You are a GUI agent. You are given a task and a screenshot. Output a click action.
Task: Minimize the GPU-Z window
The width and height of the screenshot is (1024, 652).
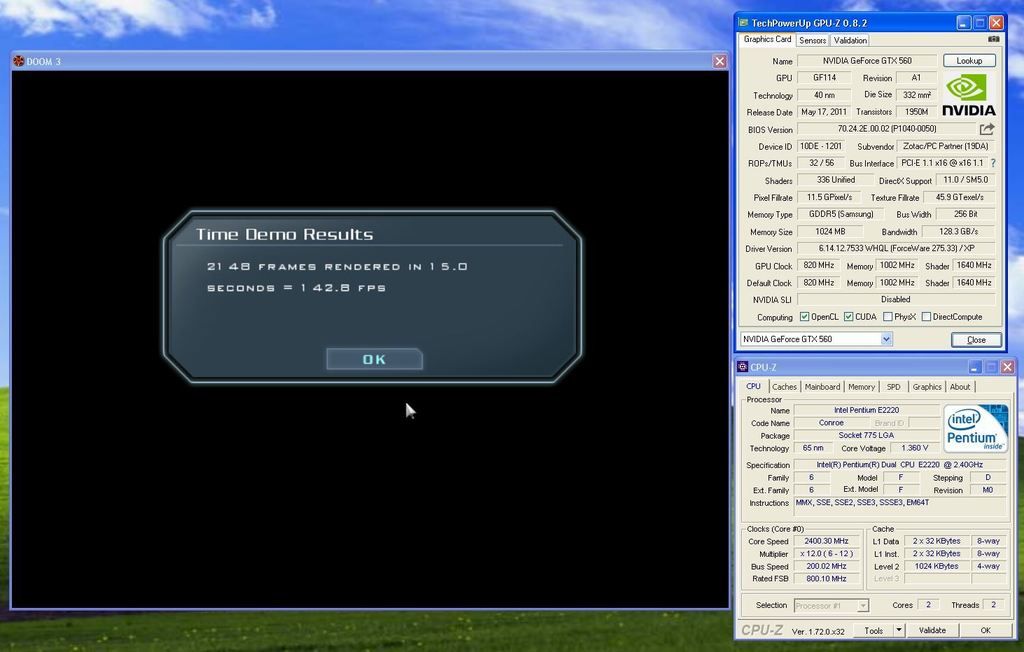(x=963, y=23)
